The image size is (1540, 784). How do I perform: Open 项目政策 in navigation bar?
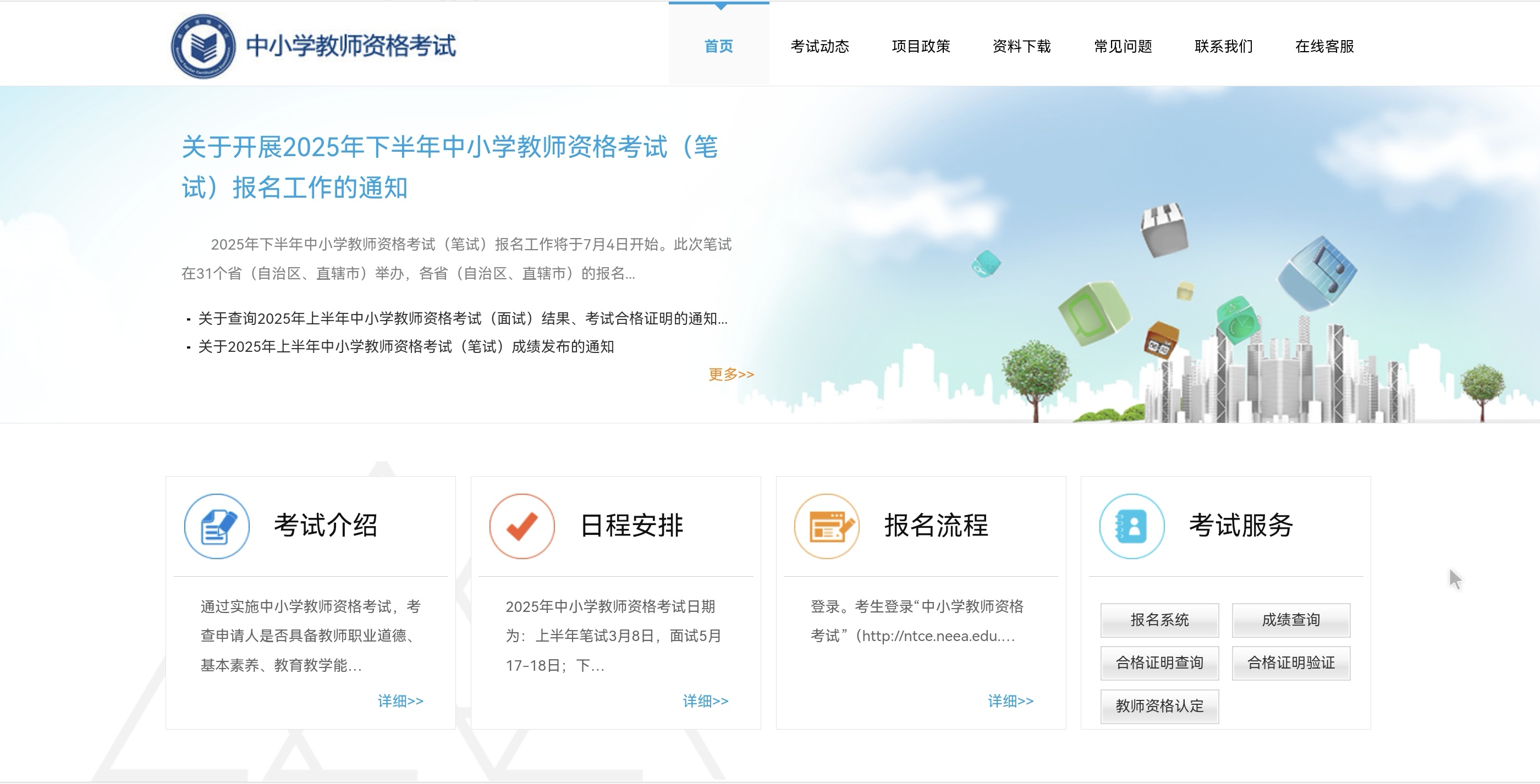coord(921,47)
